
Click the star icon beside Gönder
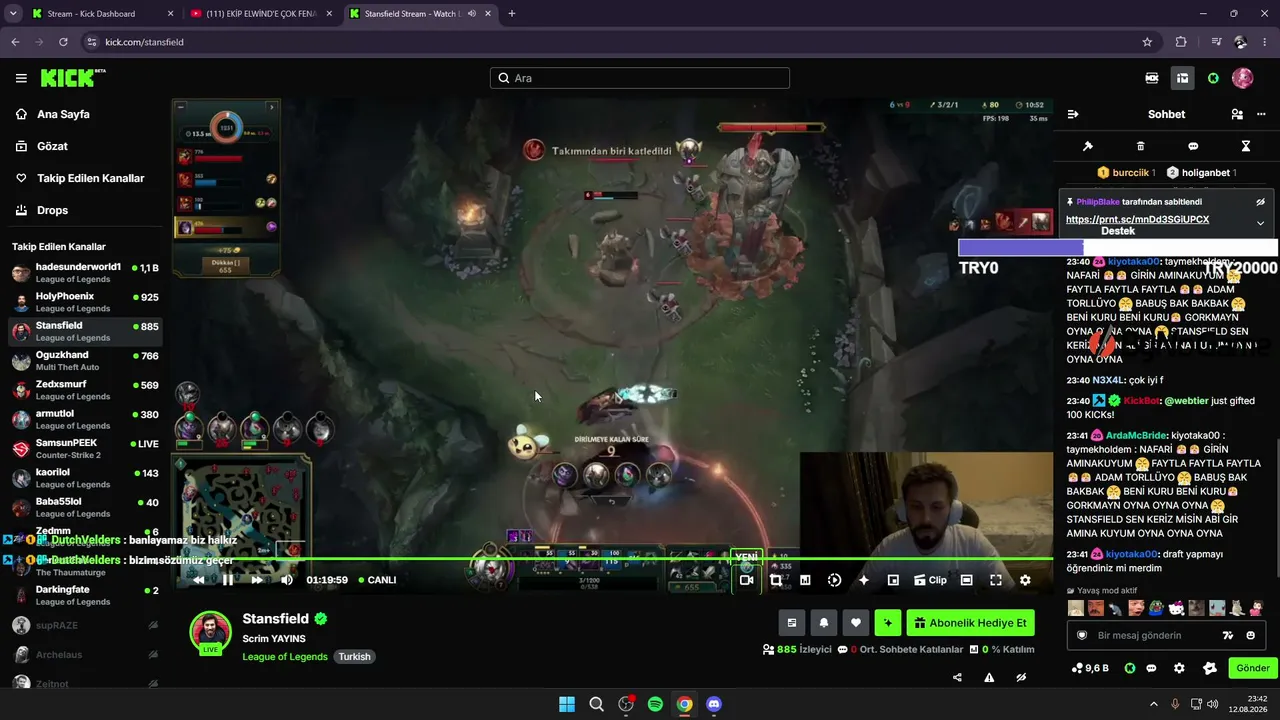click(x=1210, y=668)
